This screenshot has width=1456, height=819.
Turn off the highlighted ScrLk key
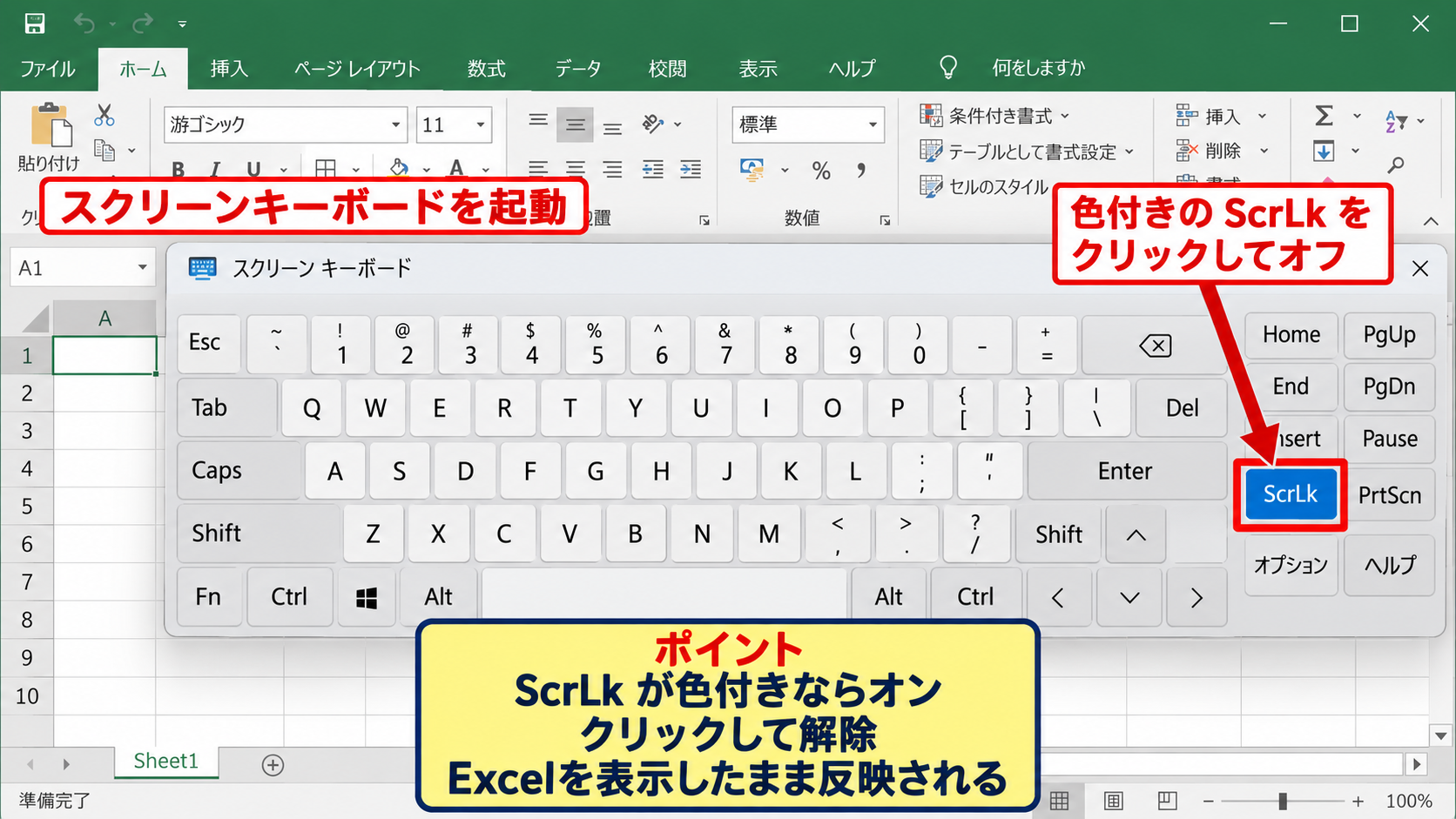[x=1291, y=494]
